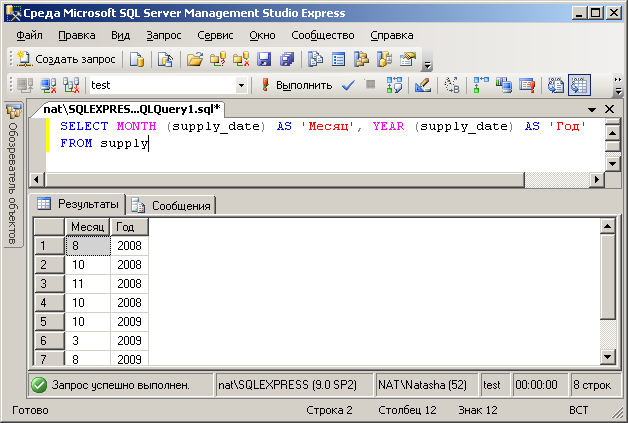Image resolution: width=628 pixels, height=423 pixels.
Task: Select the select-all corner cell of grid
Action: coord(49,227)
